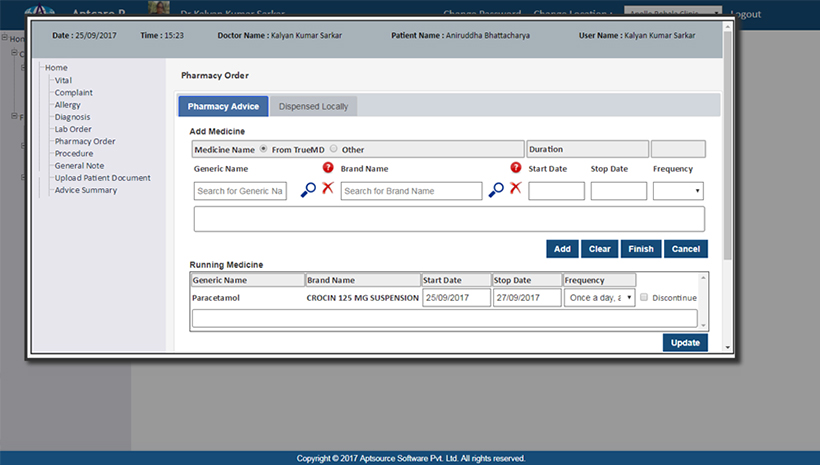820x465 pixels.
Task: Click red X to clear Brand Name
Action: click(515, 189)
